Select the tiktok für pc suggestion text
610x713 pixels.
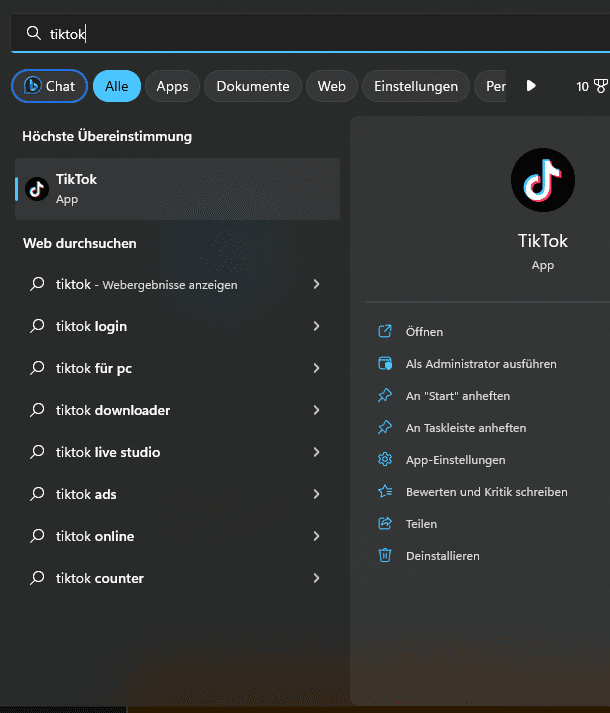click(x=94, y=368)
